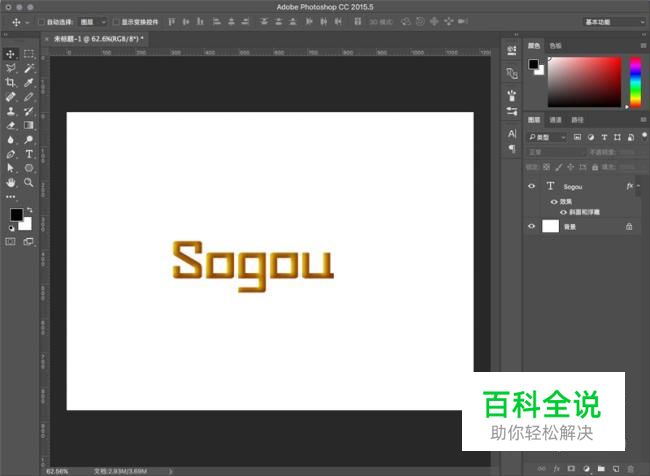Select the Dodge tool
The image size is (650, 476).
pos(29,140)
